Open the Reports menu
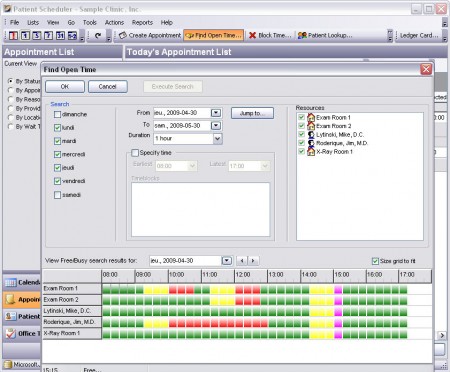 click(142, 23)
